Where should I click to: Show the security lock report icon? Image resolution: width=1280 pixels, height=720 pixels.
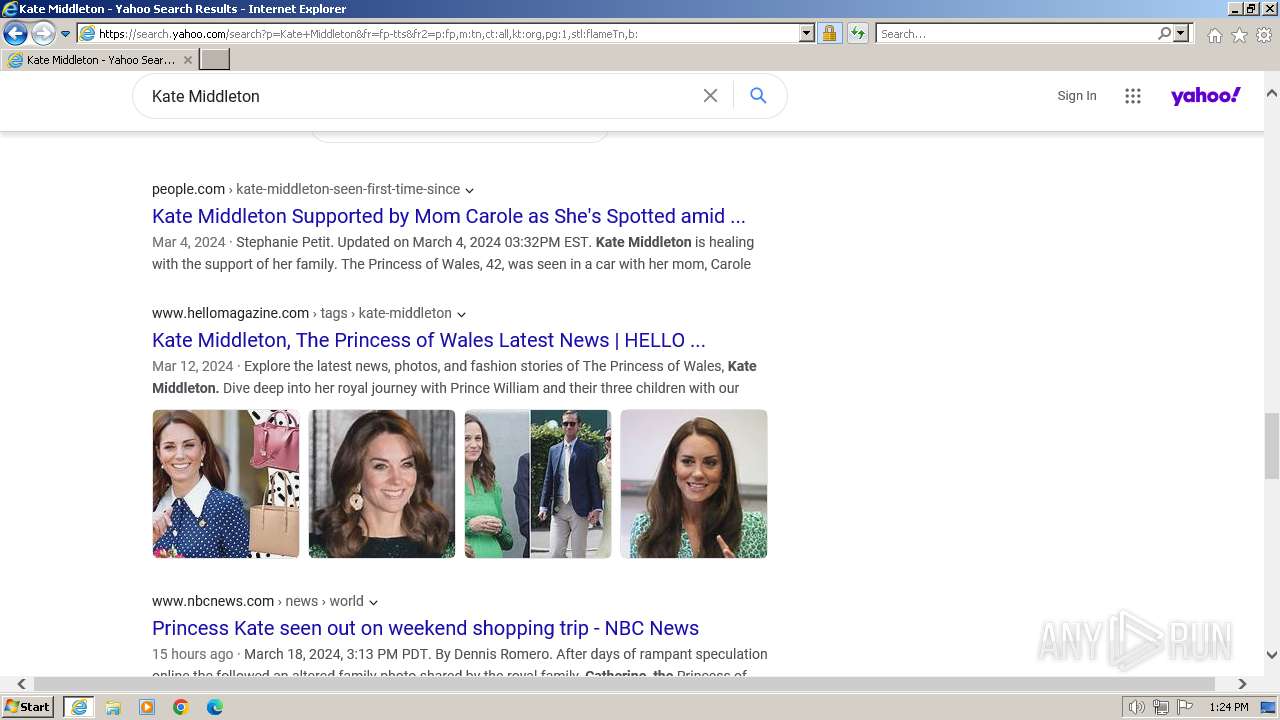829,33
